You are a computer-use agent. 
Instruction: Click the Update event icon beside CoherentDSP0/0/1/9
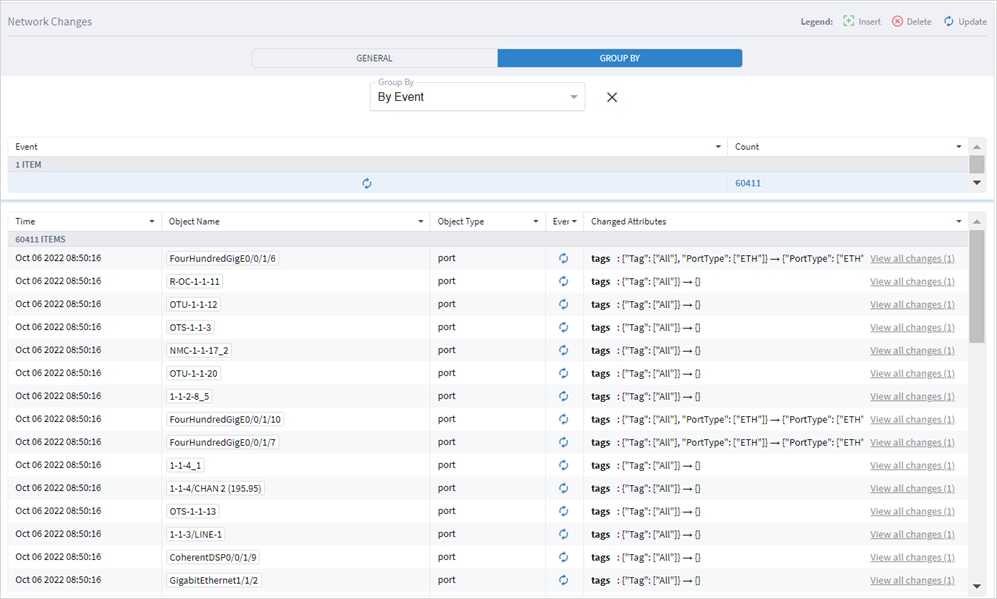point(563,557)
